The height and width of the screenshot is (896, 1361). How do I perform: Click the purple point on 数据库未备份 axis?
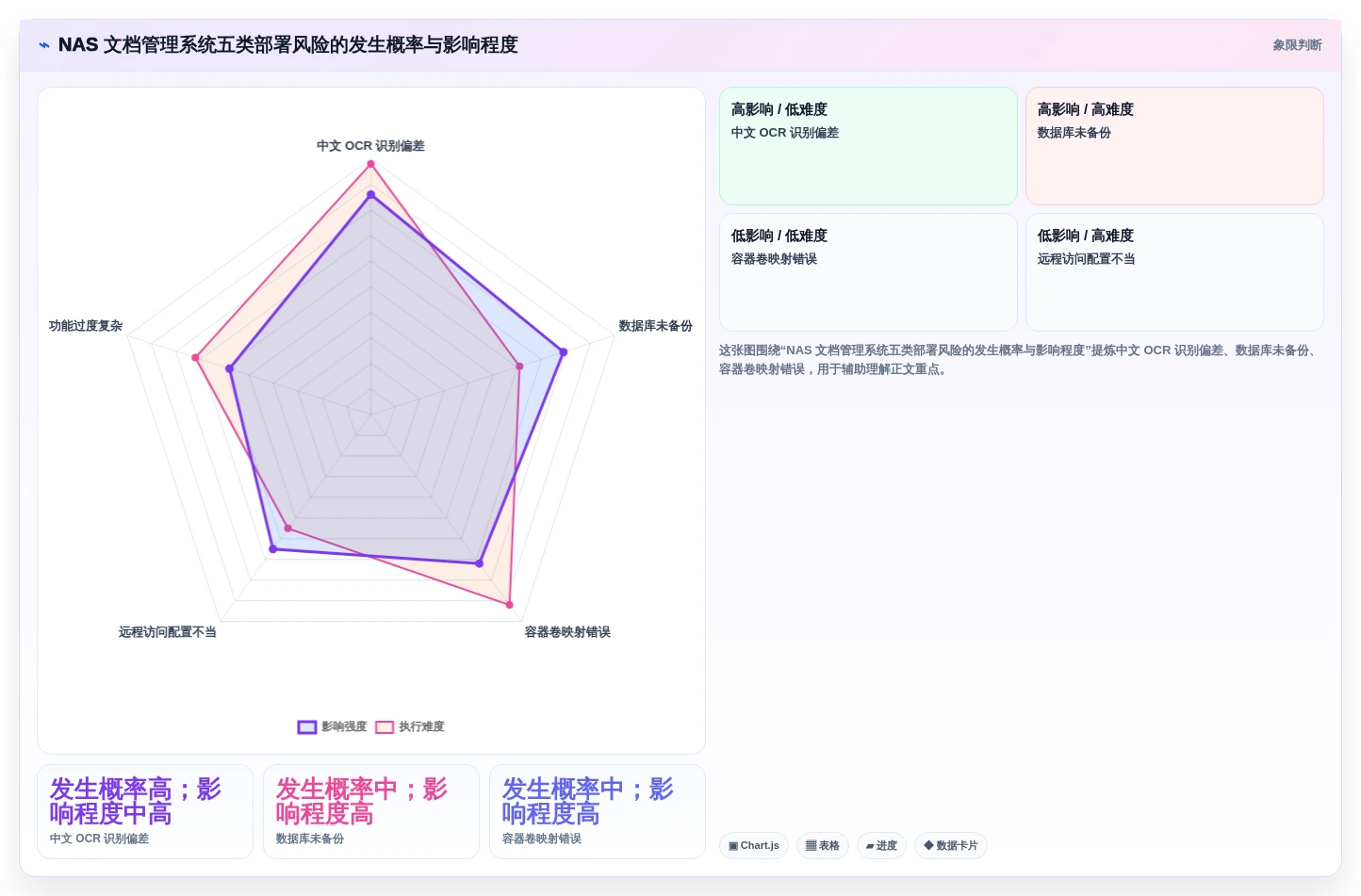[564, 352]
